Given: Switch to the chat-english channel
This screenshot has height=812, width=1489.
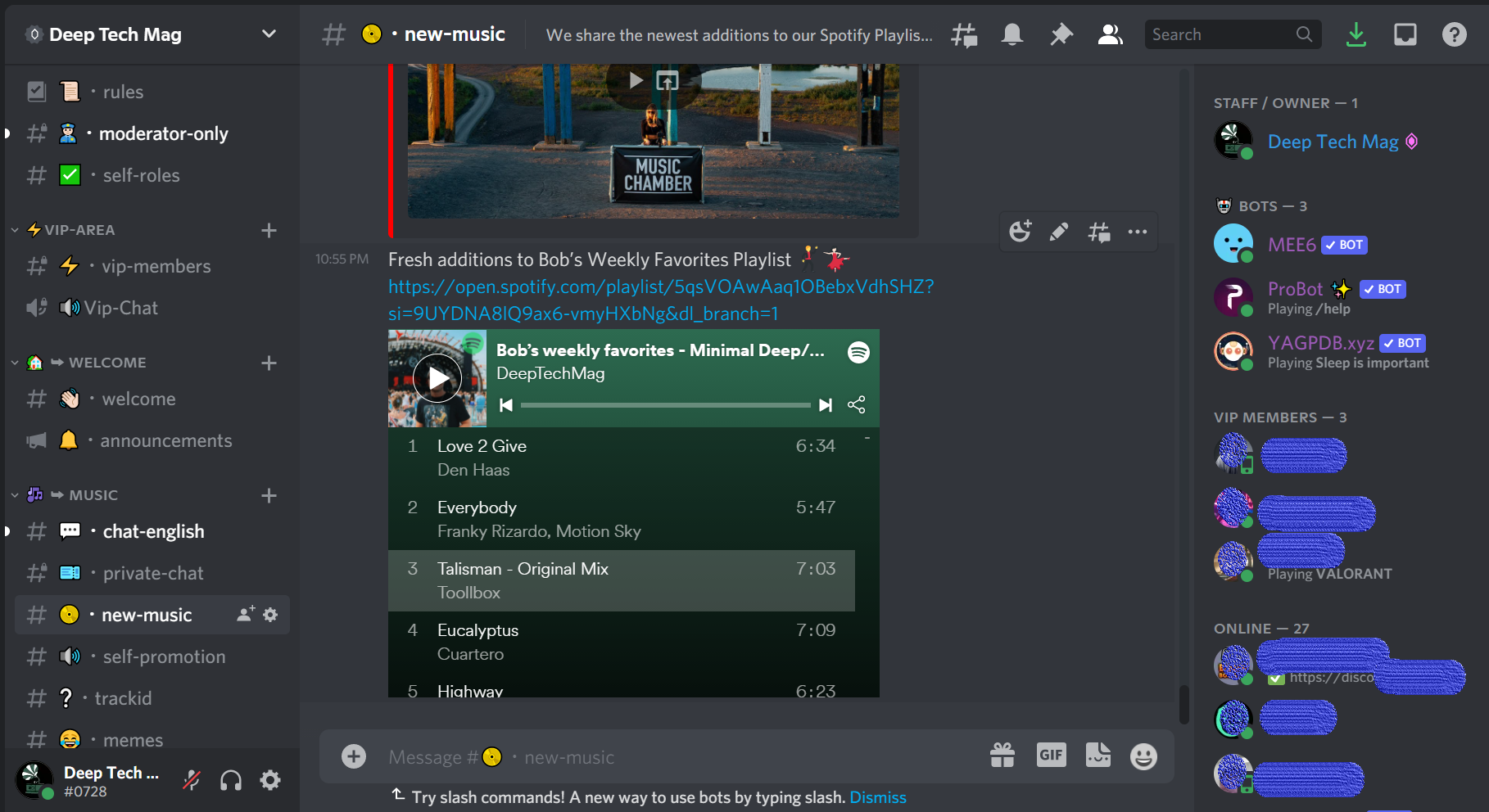Looking at the screenshot, I should [153, 531].
